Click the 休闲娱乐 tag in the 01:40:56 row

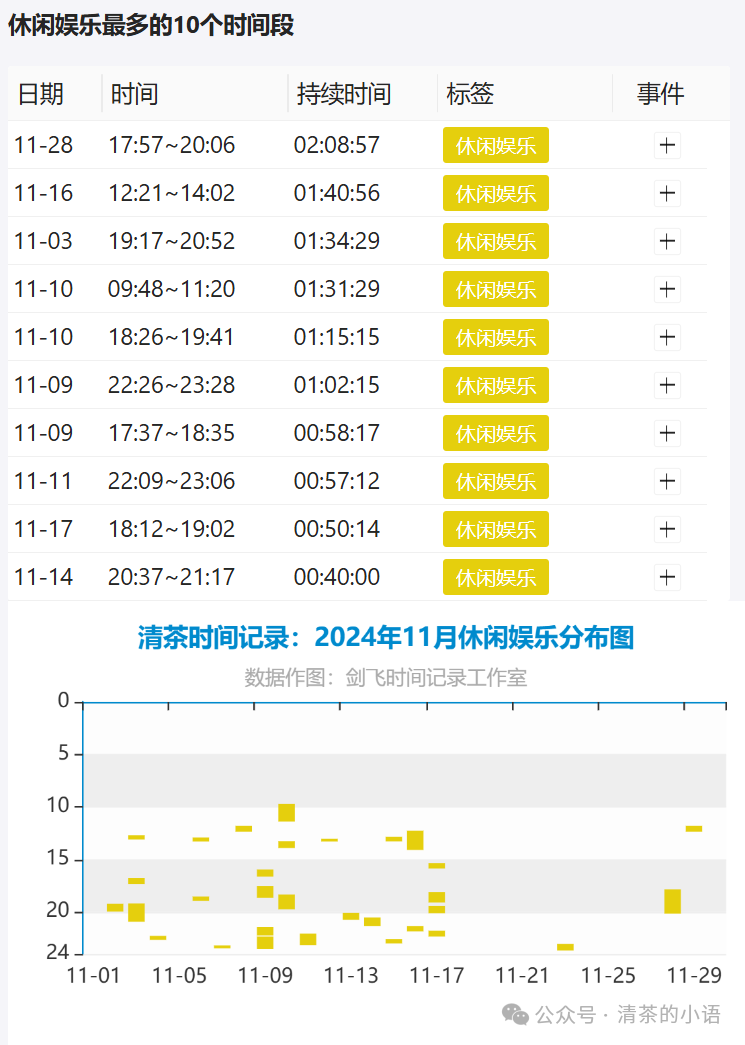tap(496, 193)
